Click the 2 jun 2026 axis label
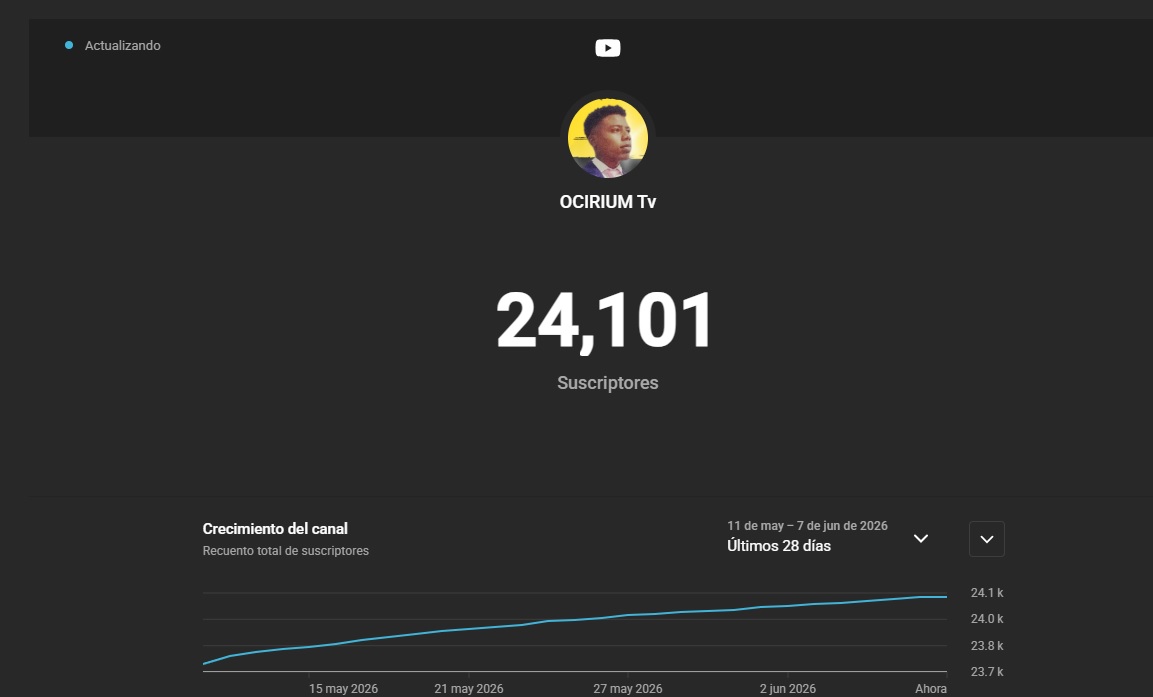1153x697 pixels. point(788,688)
